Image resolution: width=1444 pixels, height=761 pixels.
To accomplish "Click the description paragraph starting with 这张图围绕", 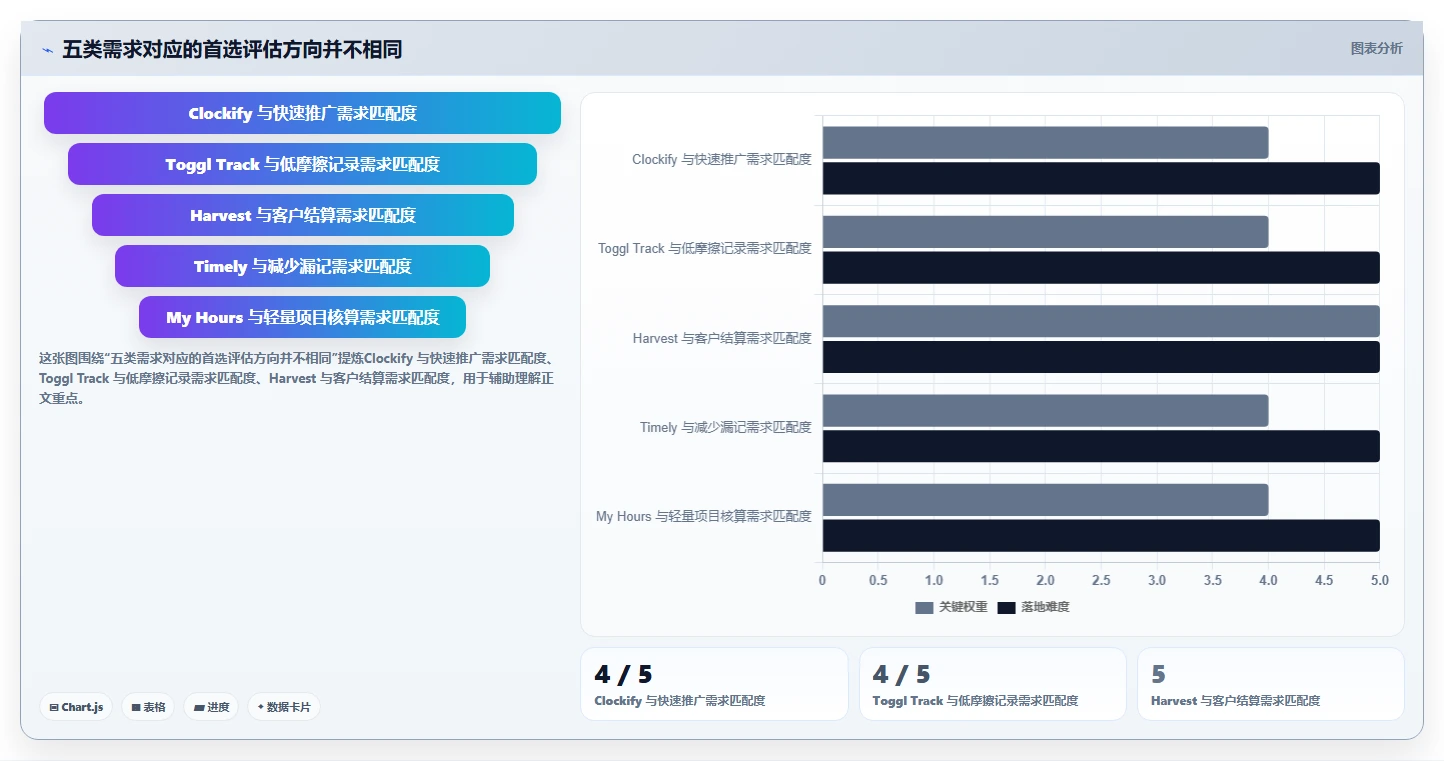I will 297,378.
